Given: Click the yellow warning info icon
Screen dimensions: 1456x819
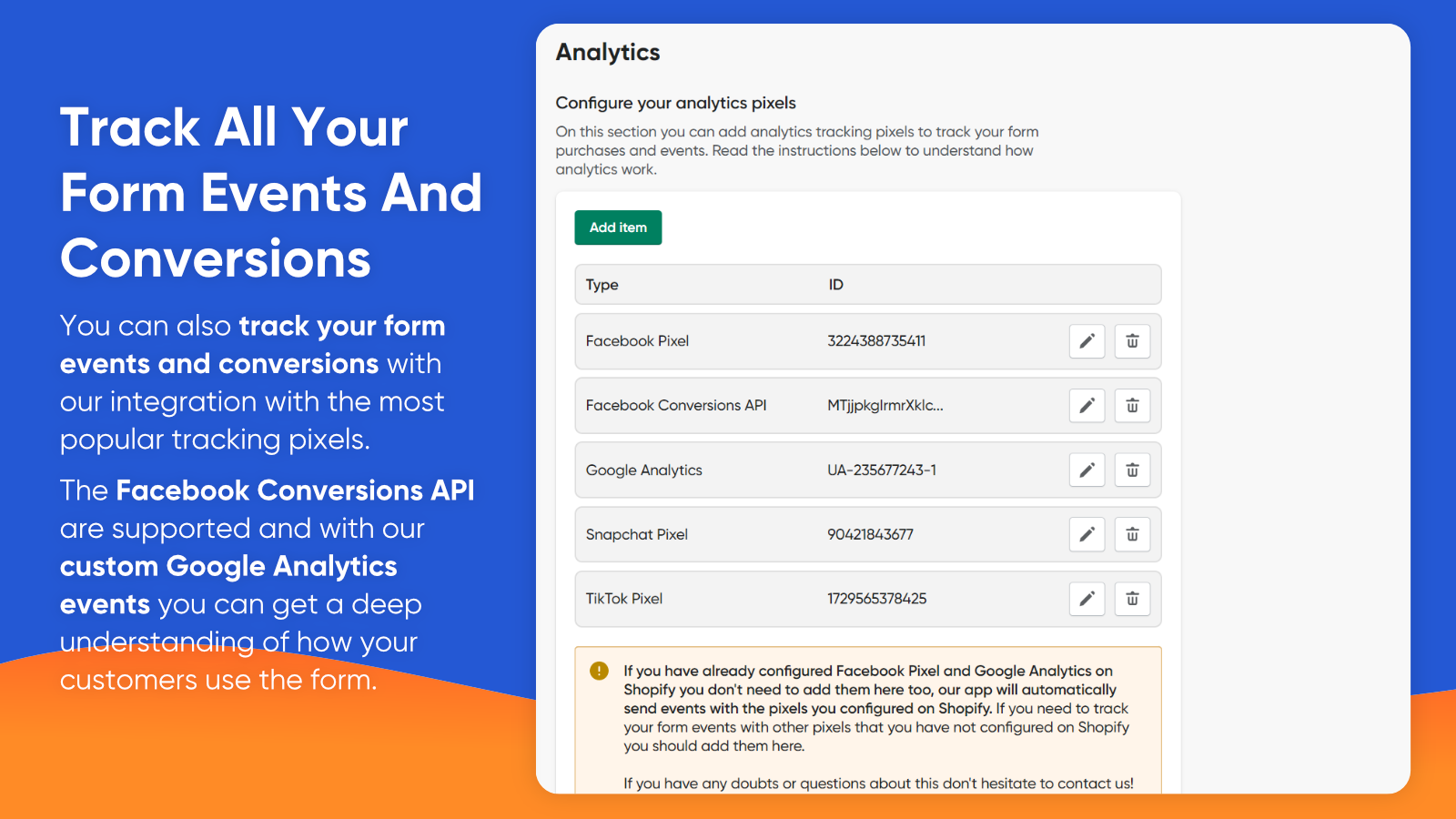Looking at the screenshot, I should click(x=599, y=671).
